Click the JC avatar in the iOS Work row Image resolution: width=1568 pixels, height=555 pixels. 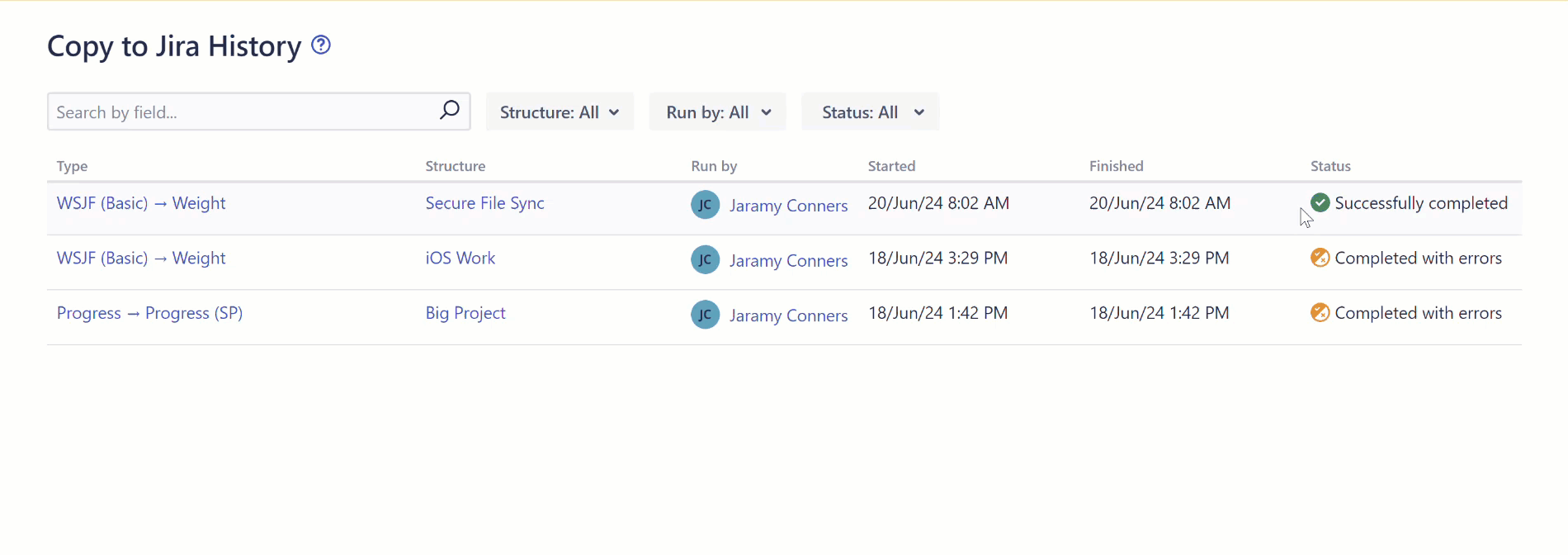(x=705, y=260)
